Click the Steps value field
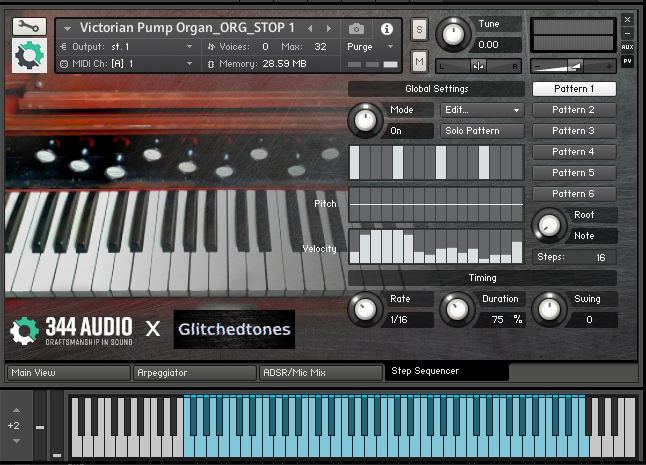The height and width of the screenshot is (465, 646). [x=599, y=257]
